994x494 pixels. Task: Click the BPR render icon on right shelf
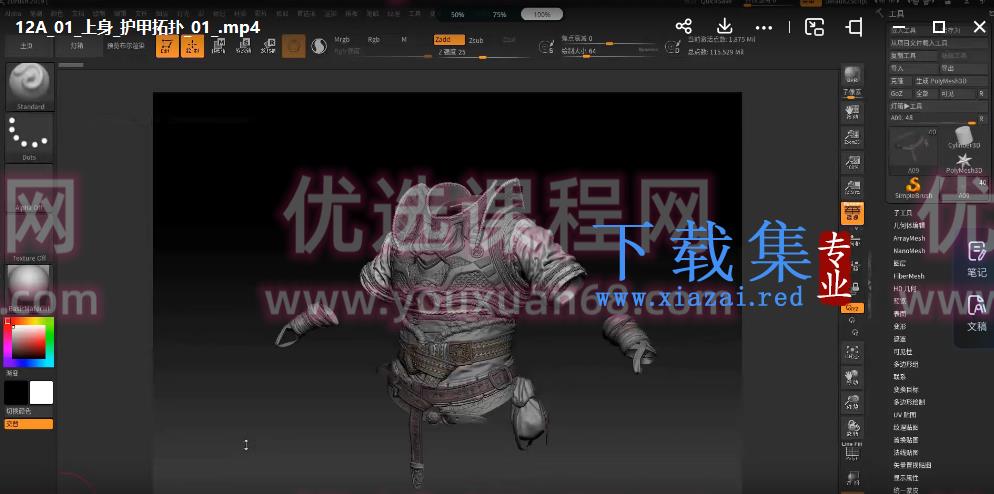[853, 75]
